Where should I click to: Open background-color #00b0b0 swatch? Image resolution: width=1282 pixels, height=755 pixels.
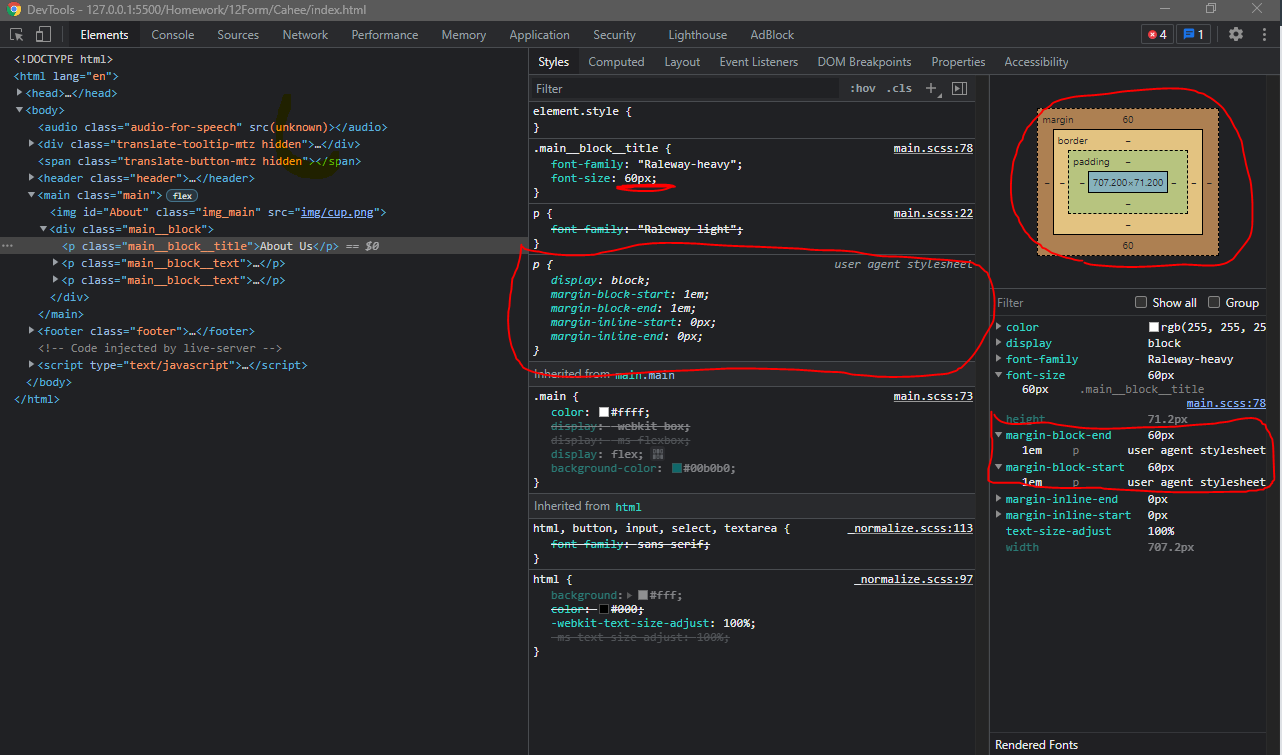tap(677, 468)
